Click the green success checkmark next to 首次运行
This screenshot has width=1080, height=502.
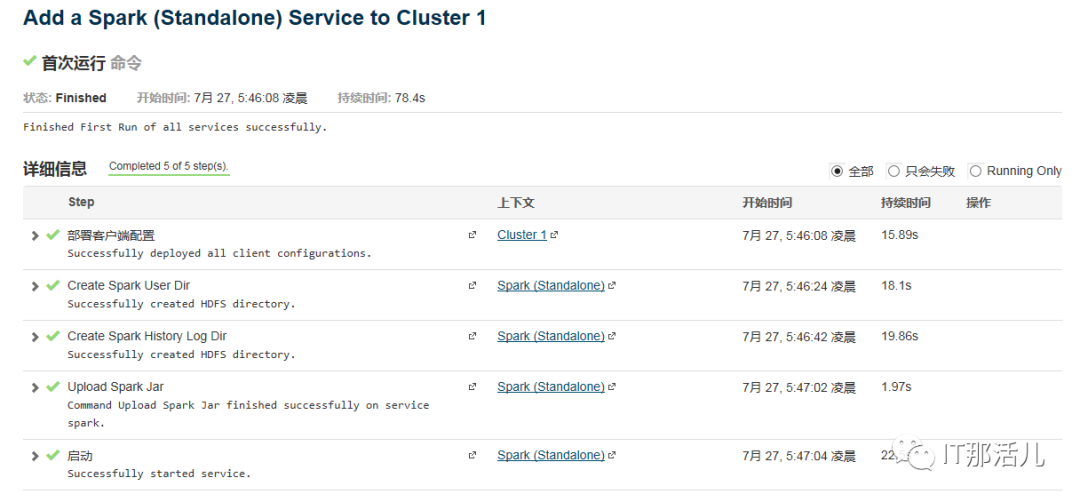[30, 62]
